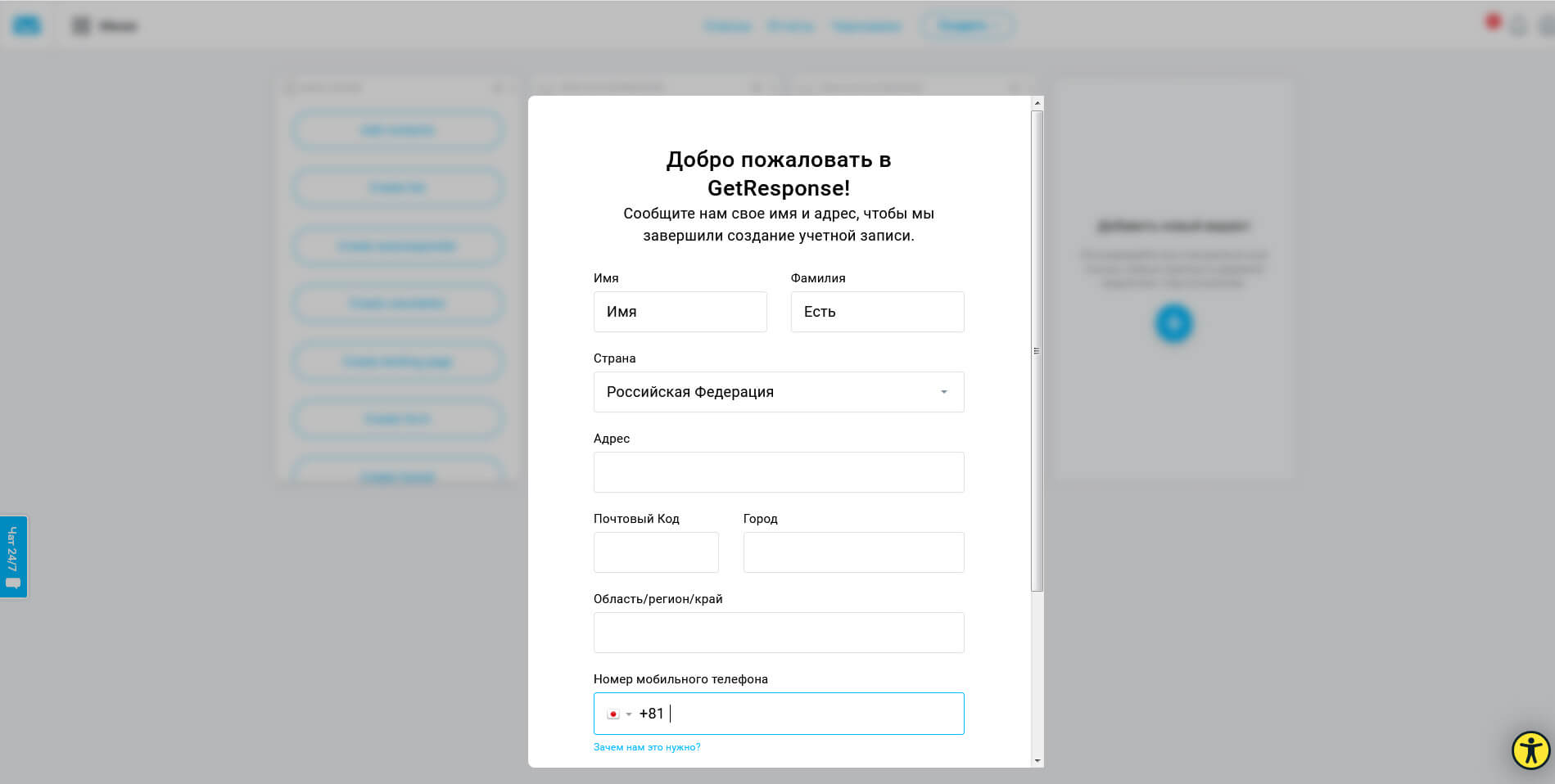Click the hamburger Menu icon
The image size is (1555, 784).
click(81, 26)
